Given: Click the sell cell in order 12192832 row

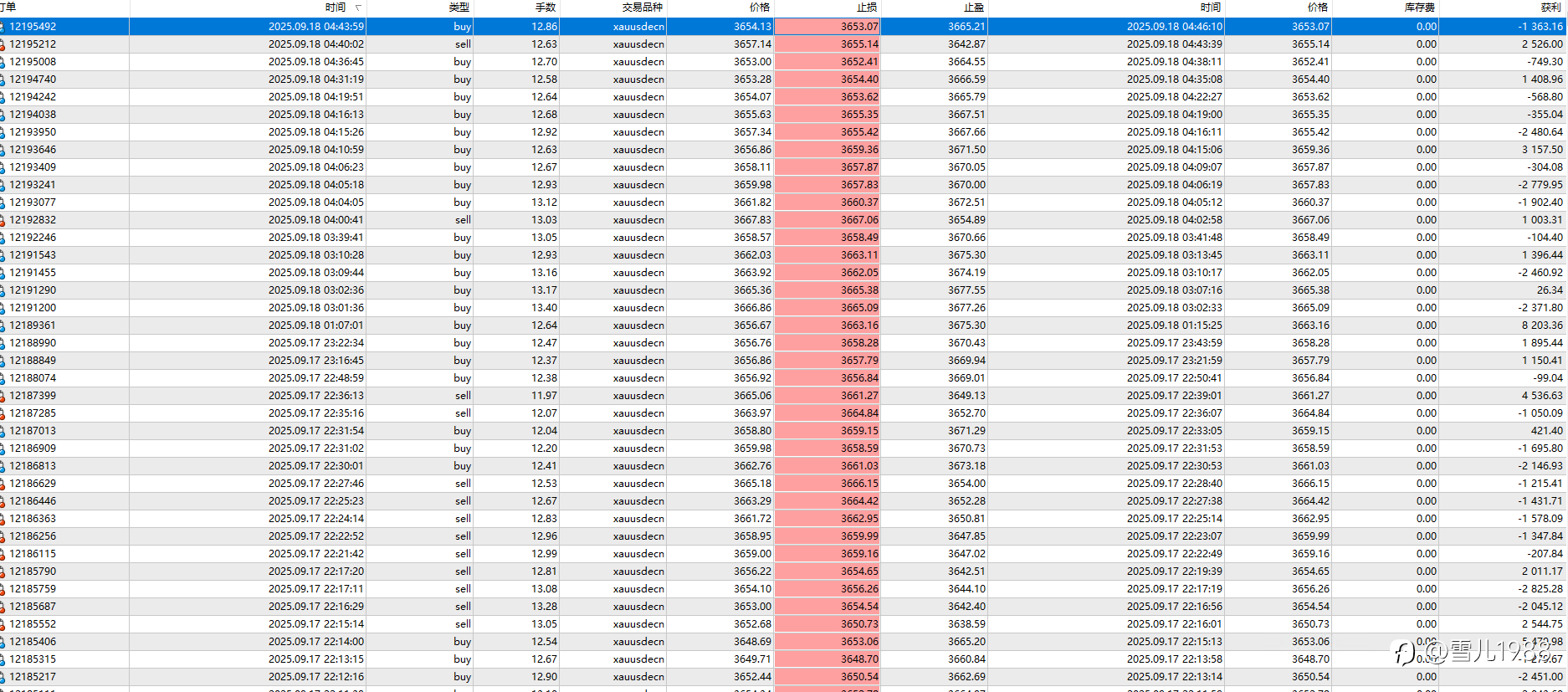Looking at the screenshot, I should pyautogui.click(x=463, y=220).
